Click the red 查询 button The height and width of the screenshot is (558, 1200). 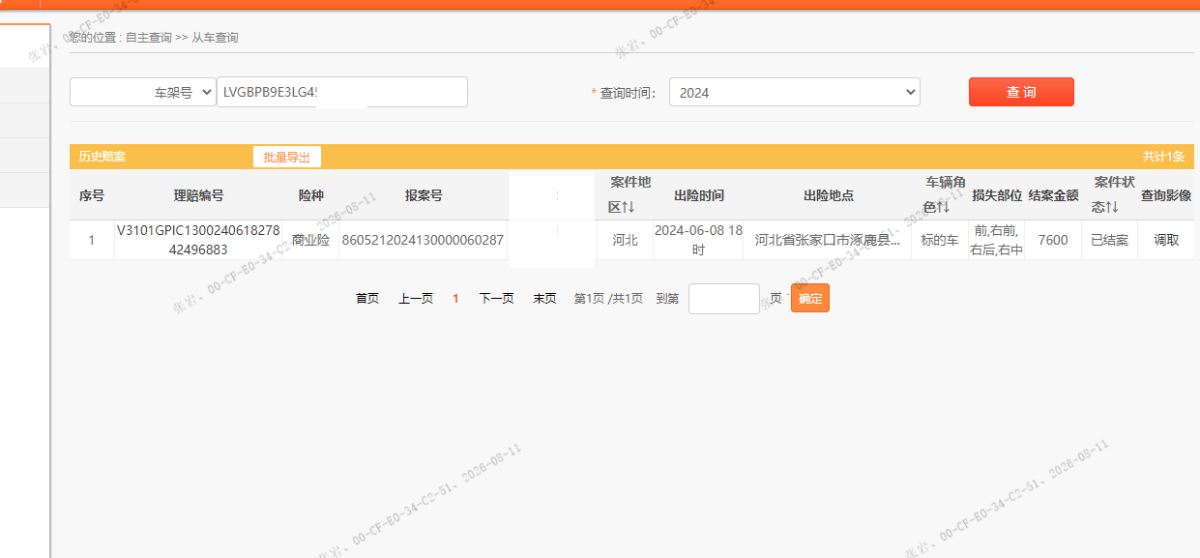(x=1021, y=92)
